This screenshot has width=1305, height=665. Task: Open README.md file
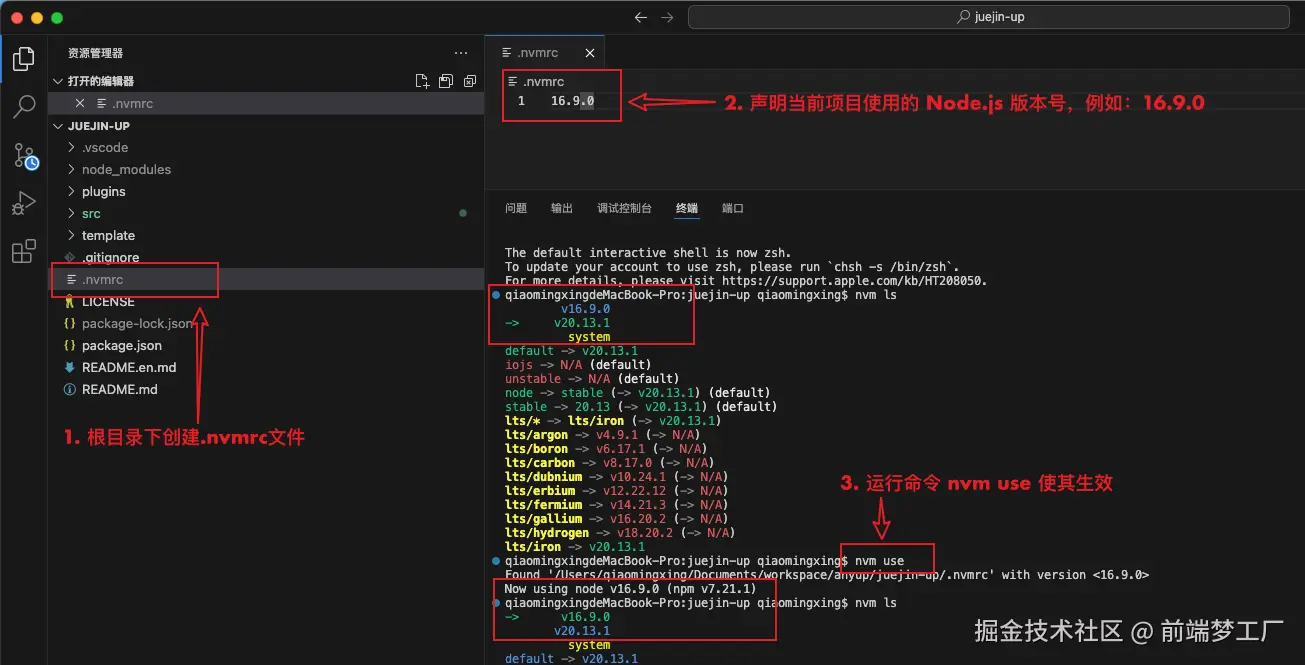[x=266, y=389]
